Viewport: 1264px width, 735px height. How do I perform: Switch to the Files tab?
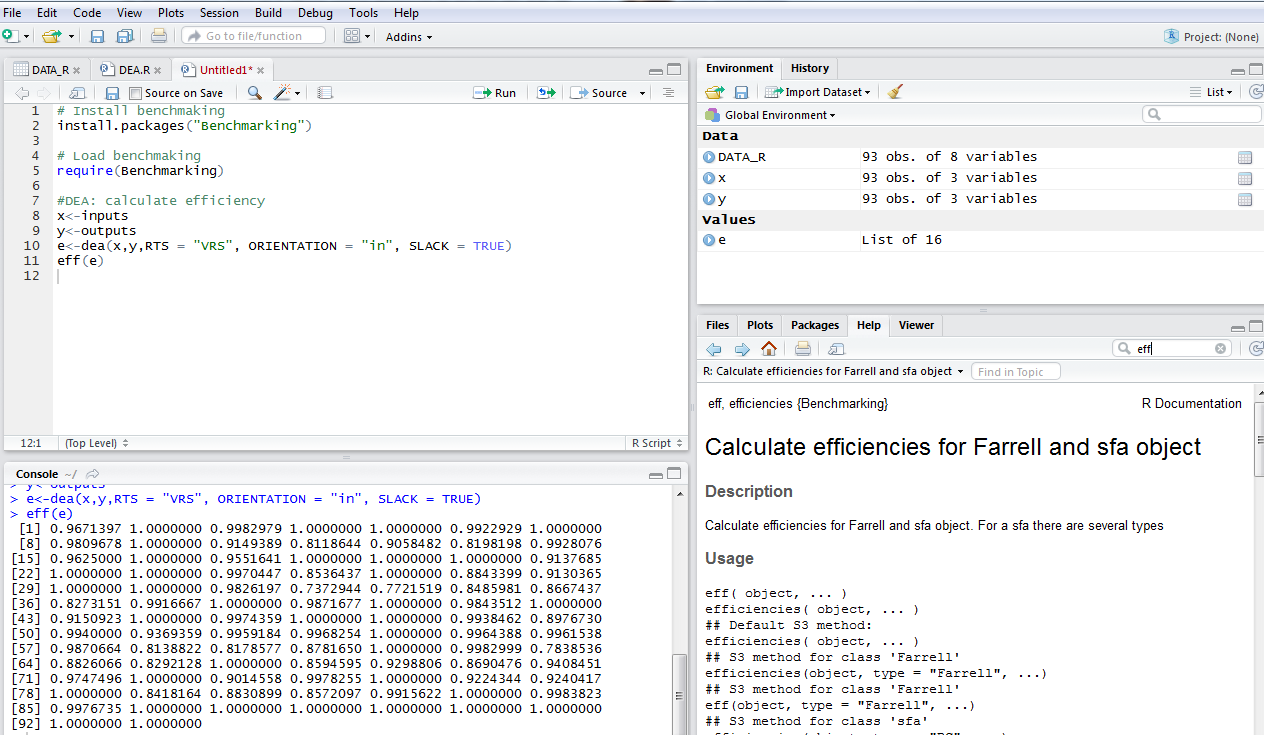pyautogui.click(x=718, y=325)
